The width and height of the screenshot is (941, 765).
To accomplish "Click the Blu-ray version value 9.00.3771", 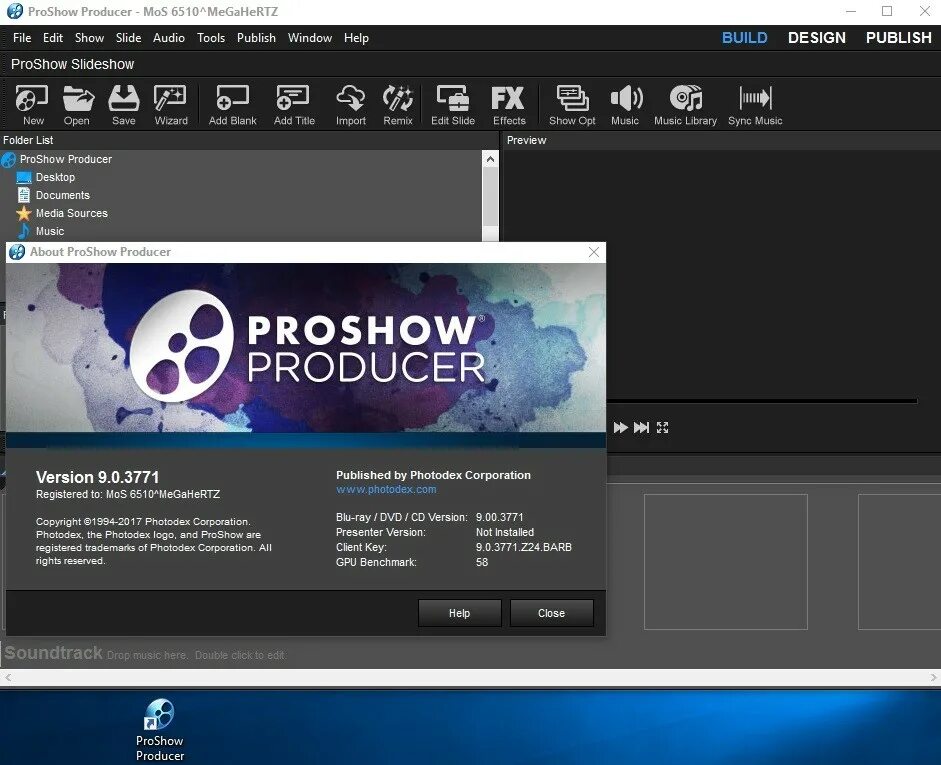I will (x=499, y=517).
